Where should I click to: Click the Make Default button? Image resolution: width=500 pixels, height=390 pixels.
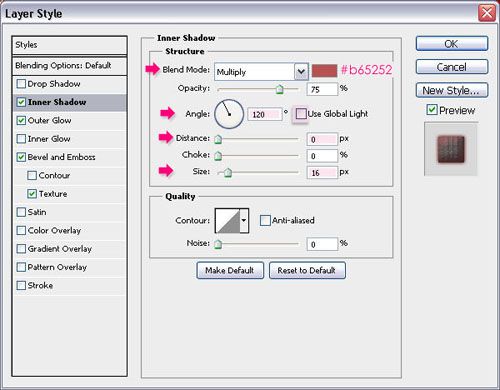click(x=230, y=270)
